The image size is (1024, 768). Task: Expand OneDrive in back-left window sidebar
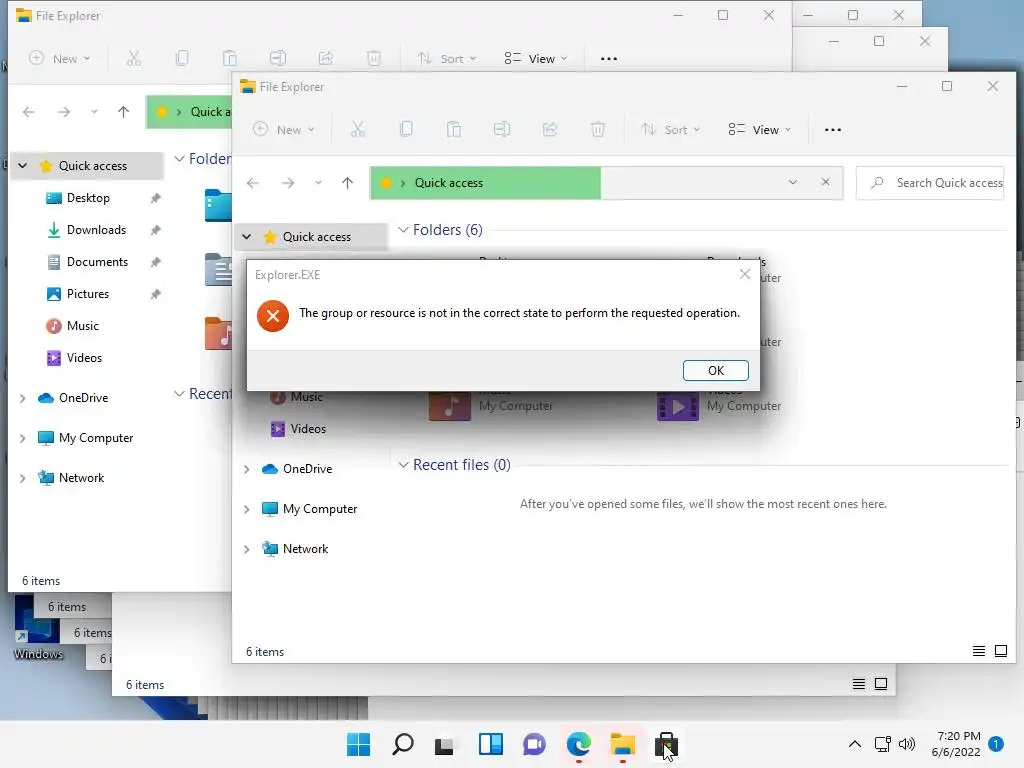23,398
